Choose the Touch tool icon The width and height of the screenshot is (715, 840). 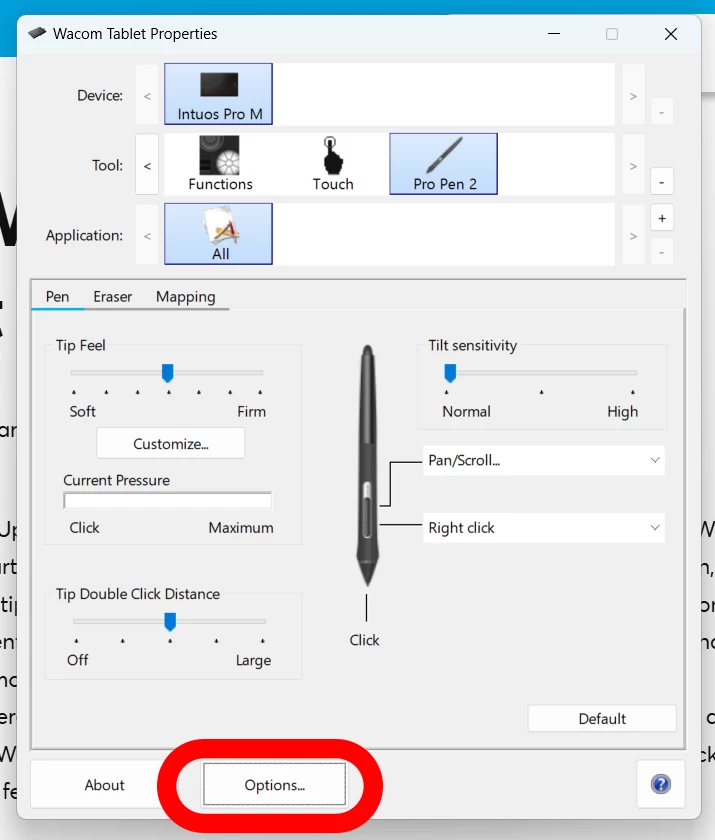333,164
